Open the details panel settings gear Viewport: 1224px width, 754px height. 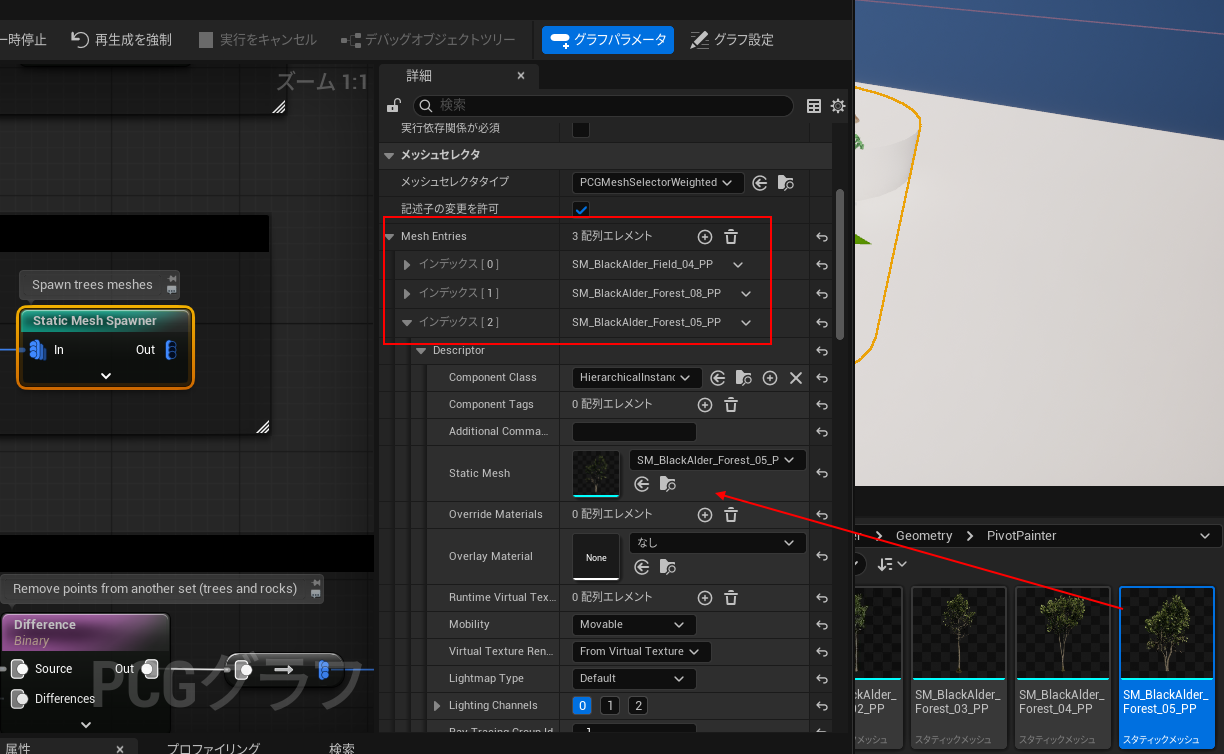click(x=838, y=106)
